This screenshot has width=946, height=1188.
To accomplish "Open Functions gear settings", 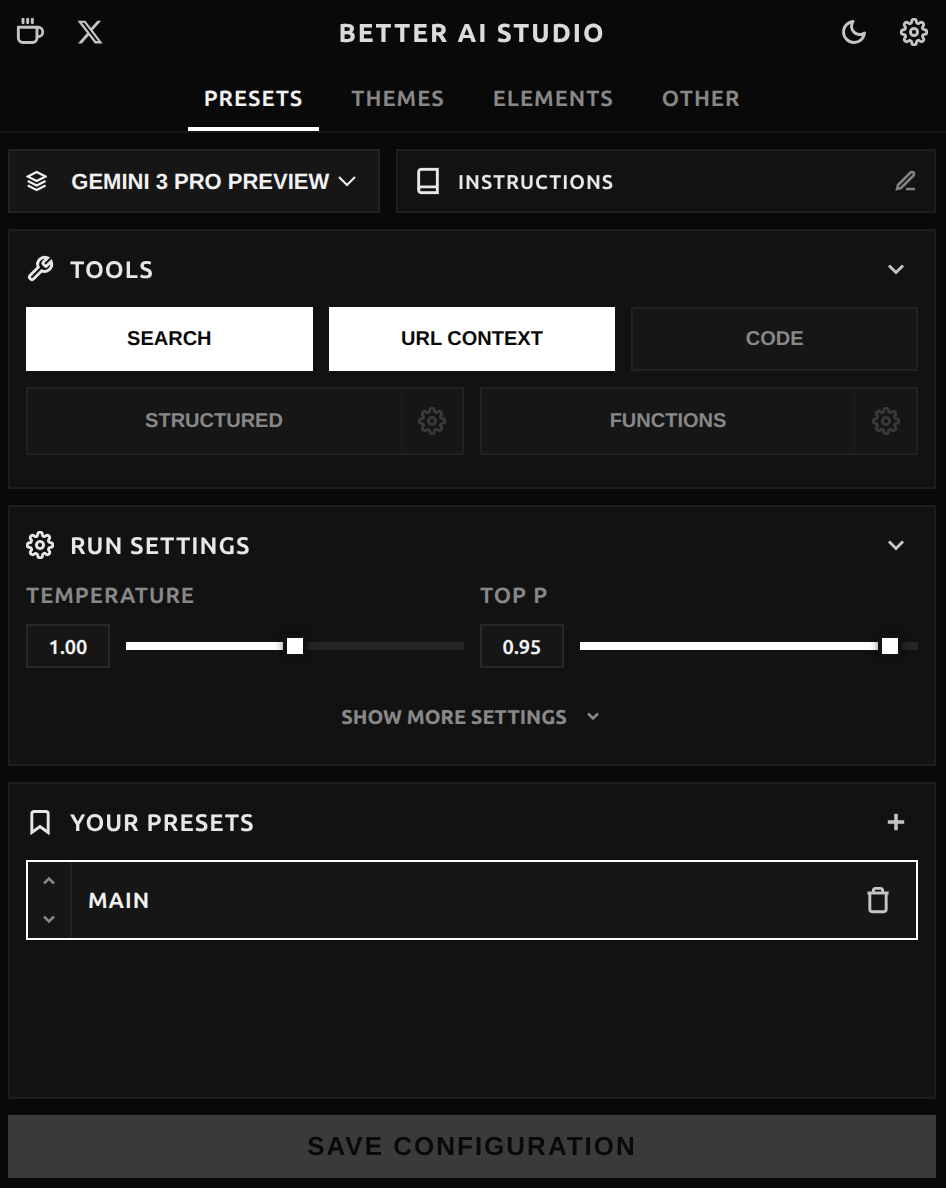I will click(x=886, y=421).
